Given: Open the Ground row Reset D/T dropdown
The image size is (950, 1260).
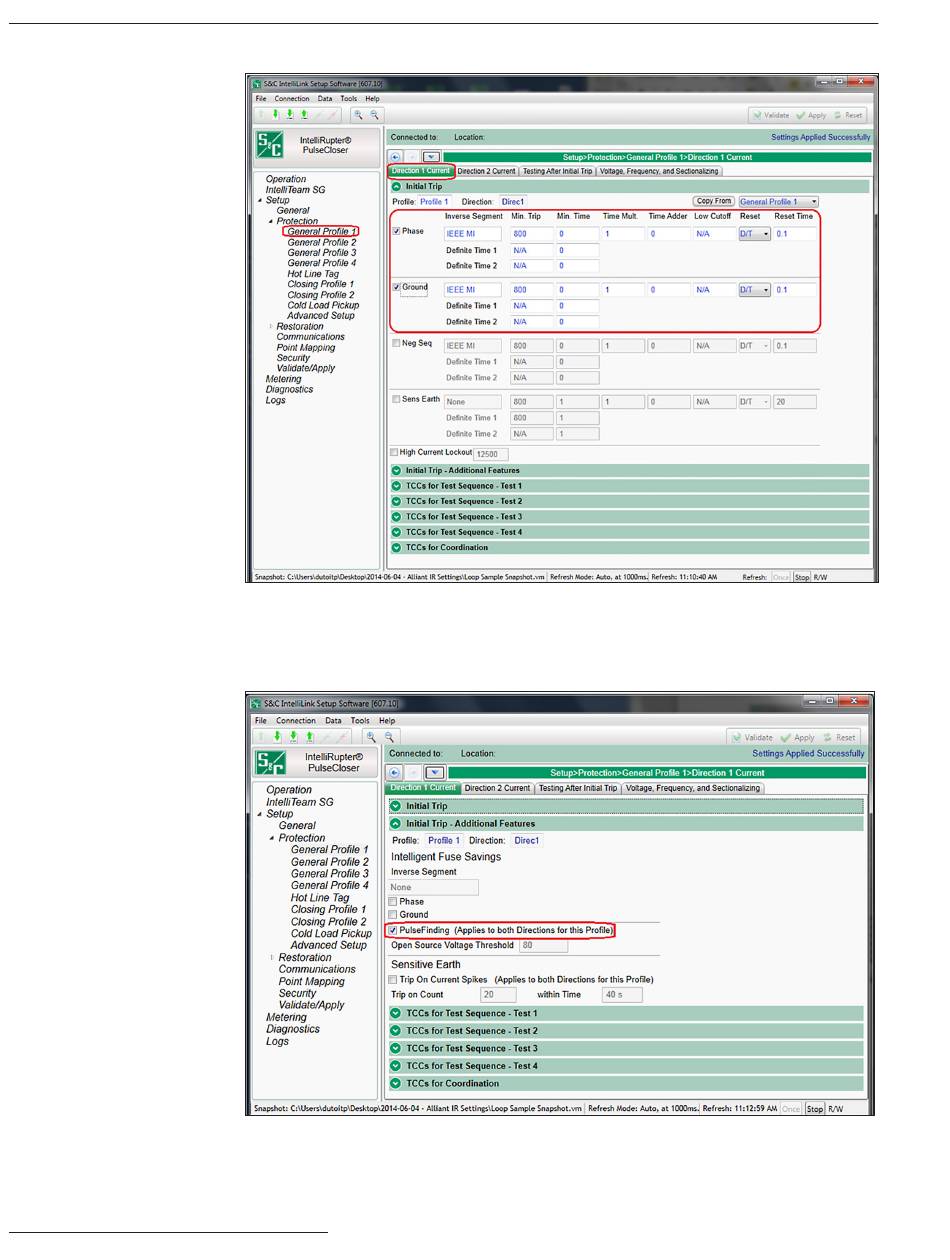Looking at the screenshot, I should [x=754, y=290].
